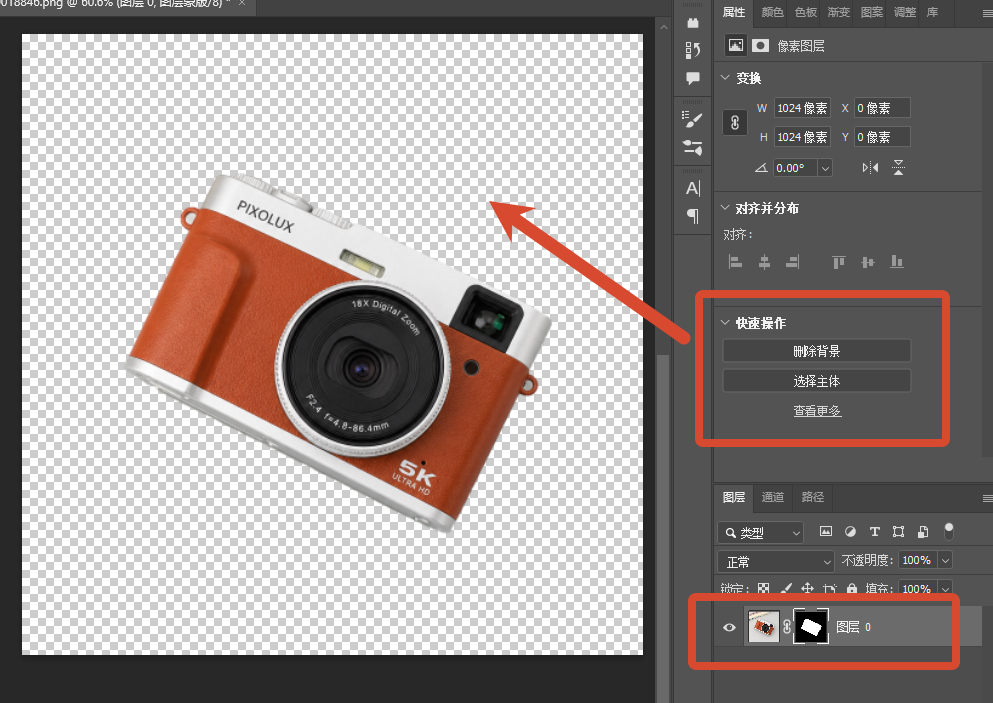Image resolution: width=993 pixels, height=703 pixels.
Task: Open the 不透明度 opacity slider dropdown
Action: point(946,560)
